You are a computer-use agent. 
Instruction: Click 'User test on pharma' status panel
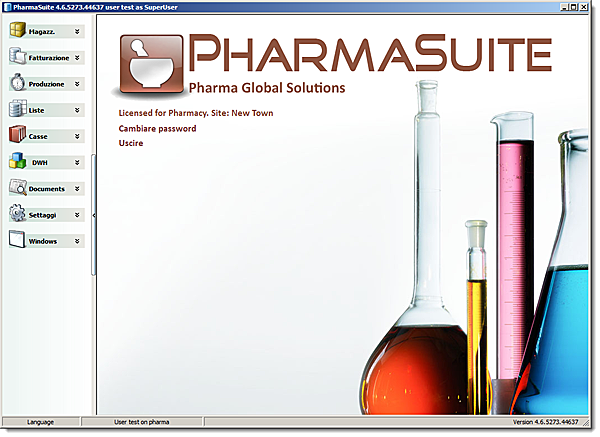pos(141,423)
